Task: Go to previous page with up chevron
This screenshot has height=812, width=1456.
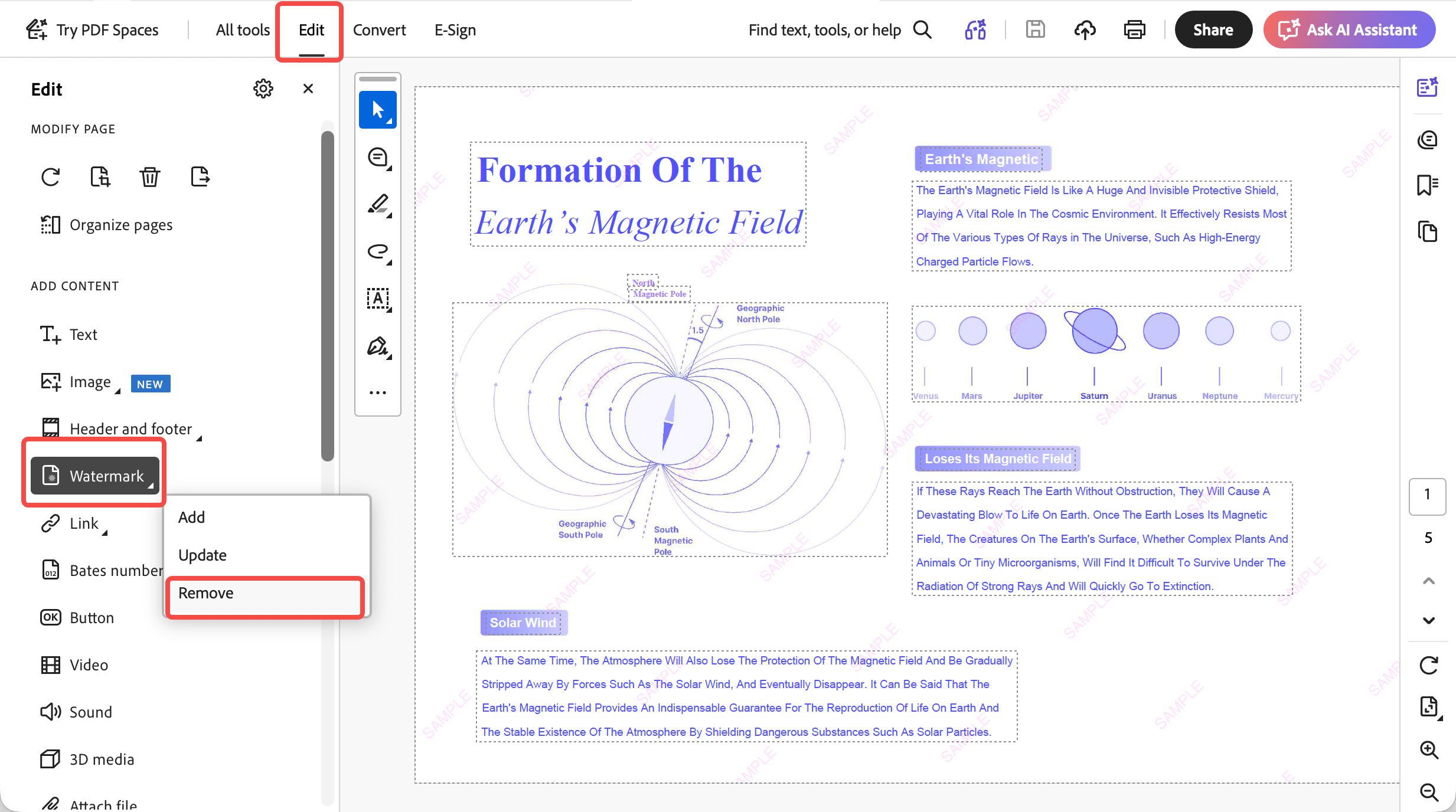Action: (1428, 581)
